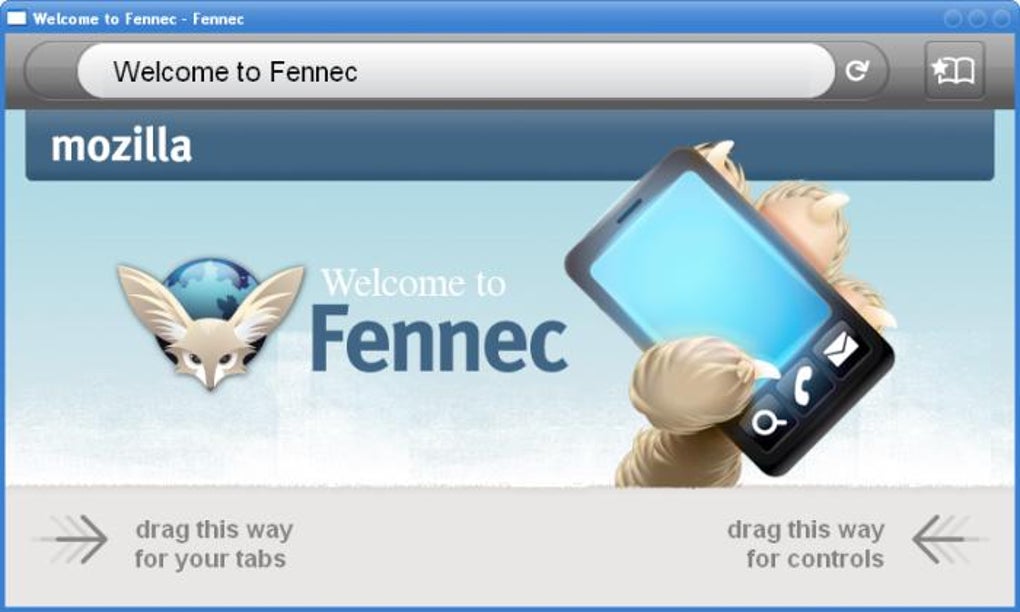Focus the Welcome to Fennec address bar
Viewport: 1020px width, 612px height.
[455, 71]
